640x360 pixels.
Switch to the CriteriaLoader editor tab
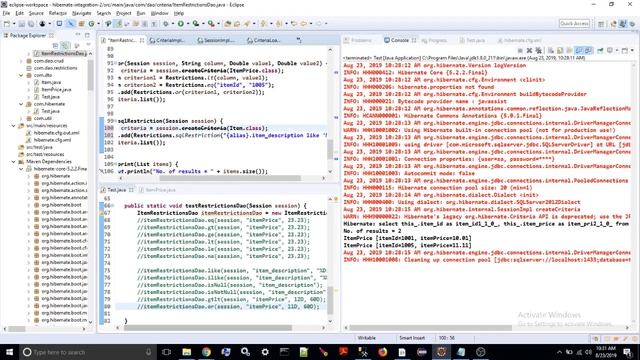coord(264,40)
